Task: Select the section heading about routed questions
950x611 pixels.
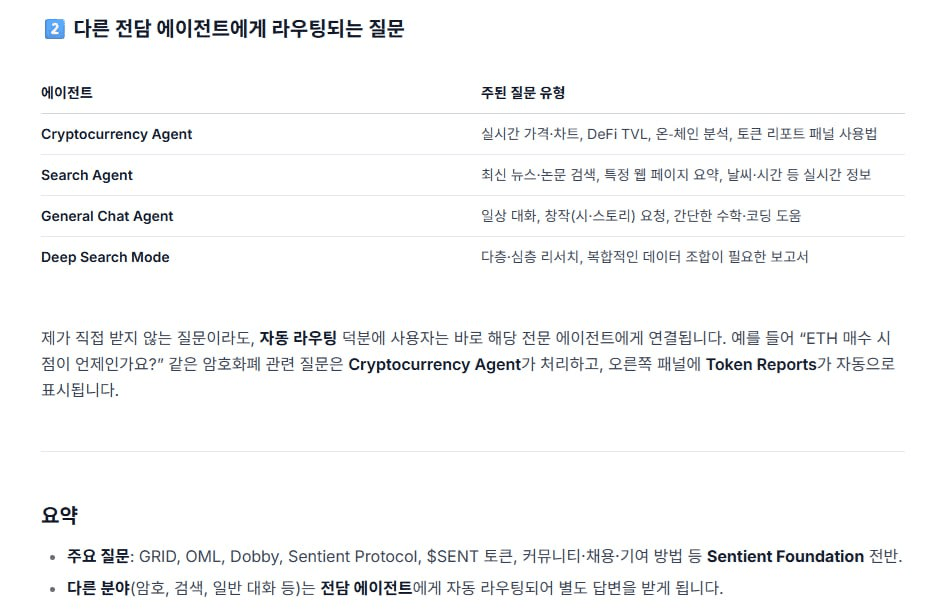Action: point(239,28)
